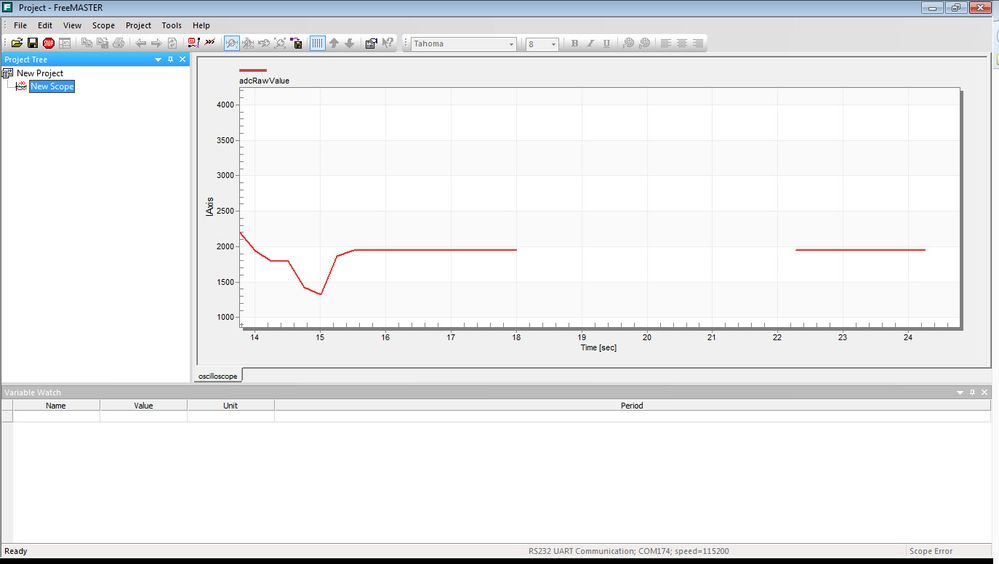The height and width of the screenshot is (564, 999).
Task: Align text right
Action: pos(698,43)
